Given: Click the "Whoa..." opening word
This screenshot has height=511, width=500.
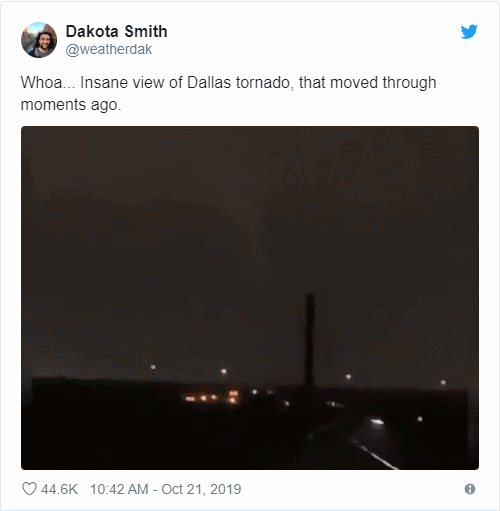Looking at the screenshot, I should (46, 82).
